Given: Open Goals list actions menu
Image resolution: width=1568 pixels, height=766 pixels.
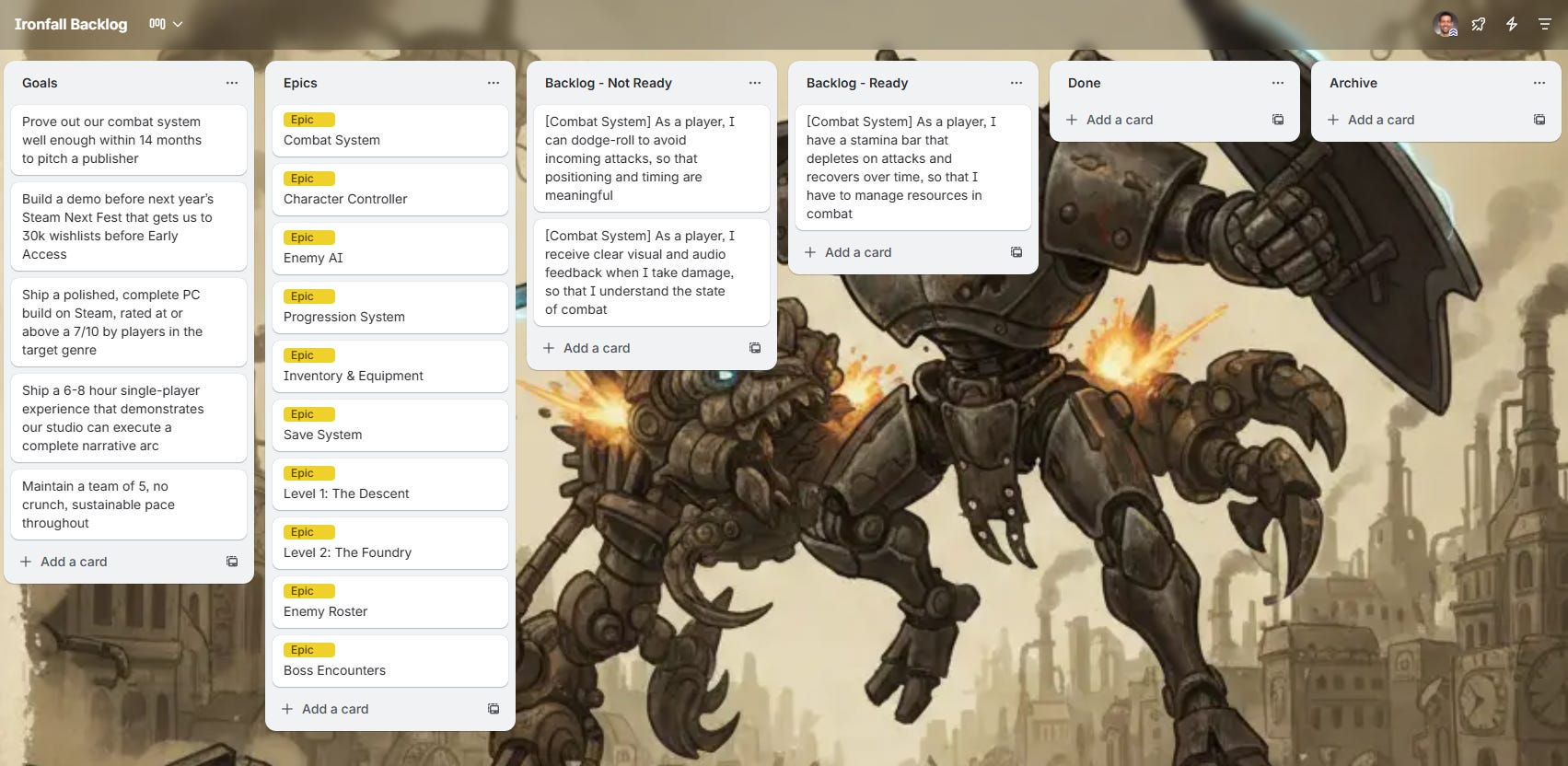Looking at the screenshot, I should point(232,83).
